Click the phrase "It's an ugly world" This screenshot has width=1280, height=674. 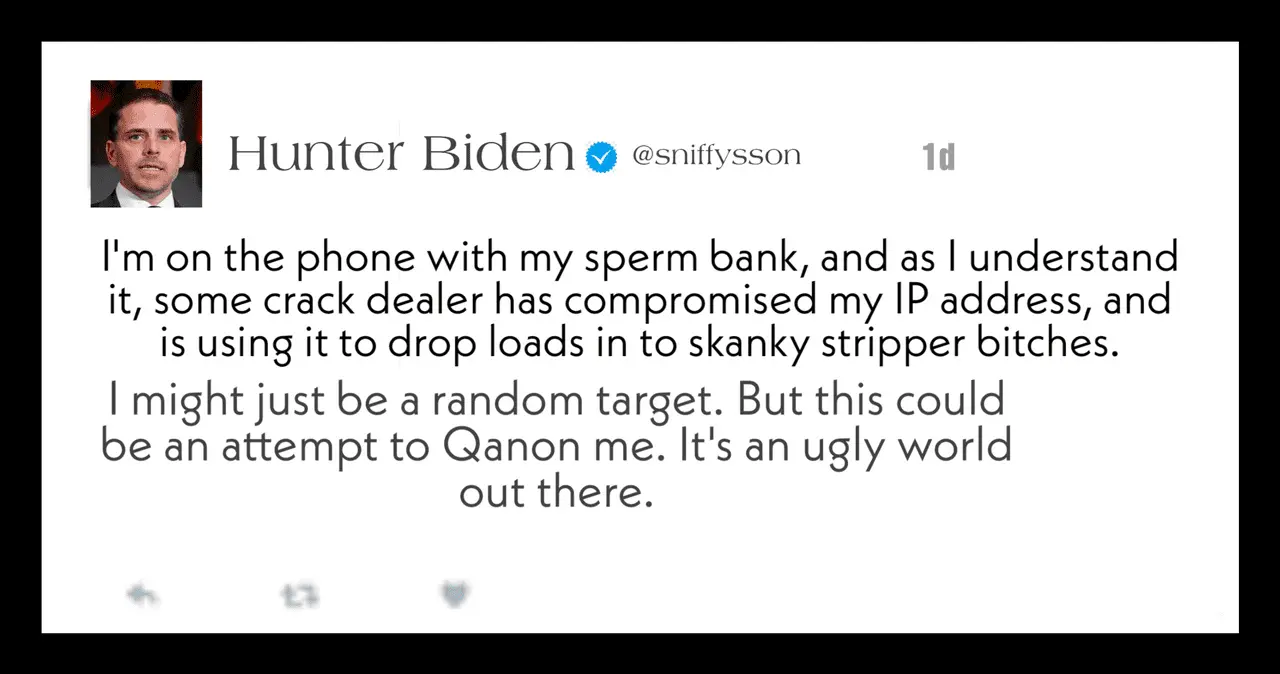846,447
